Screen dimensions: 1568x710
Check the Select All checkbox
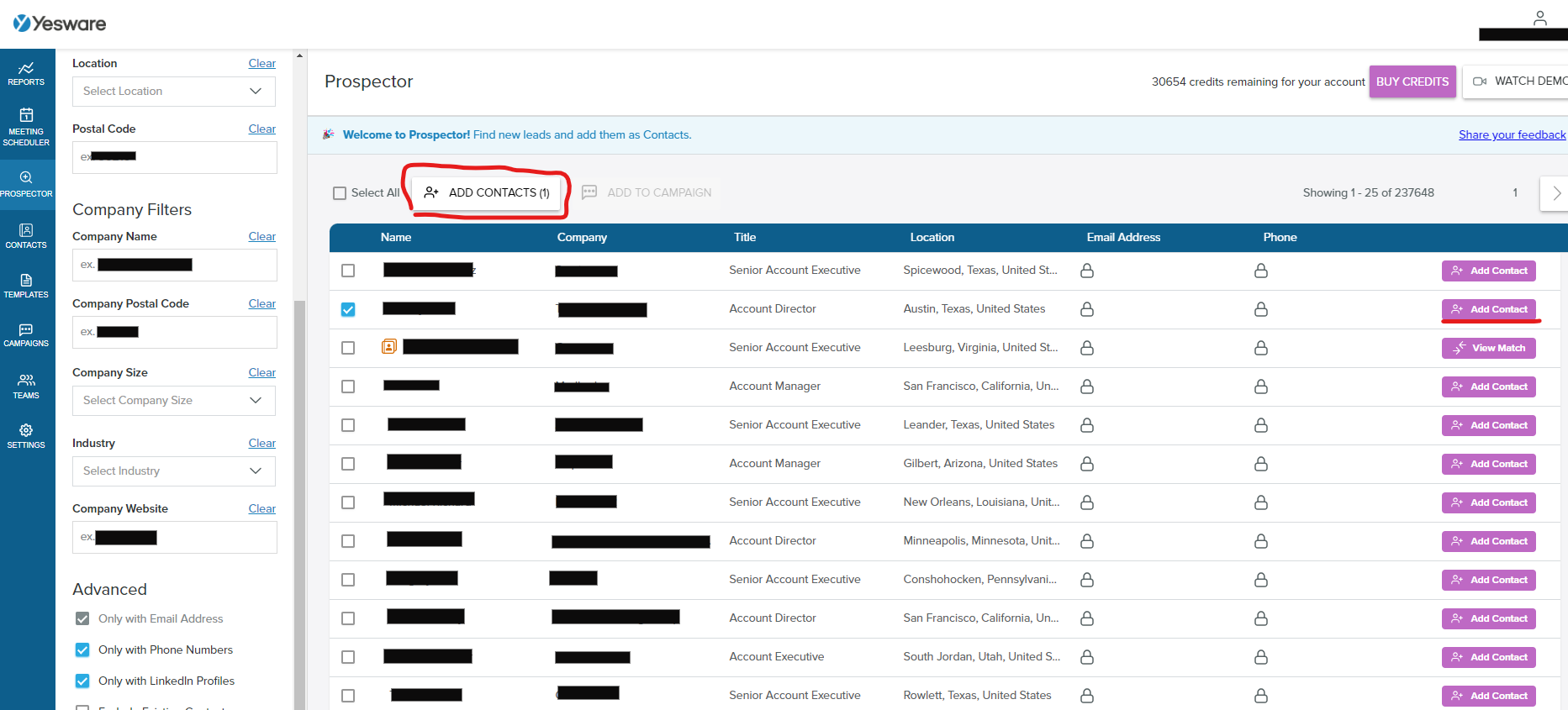[x=340, y=193]
